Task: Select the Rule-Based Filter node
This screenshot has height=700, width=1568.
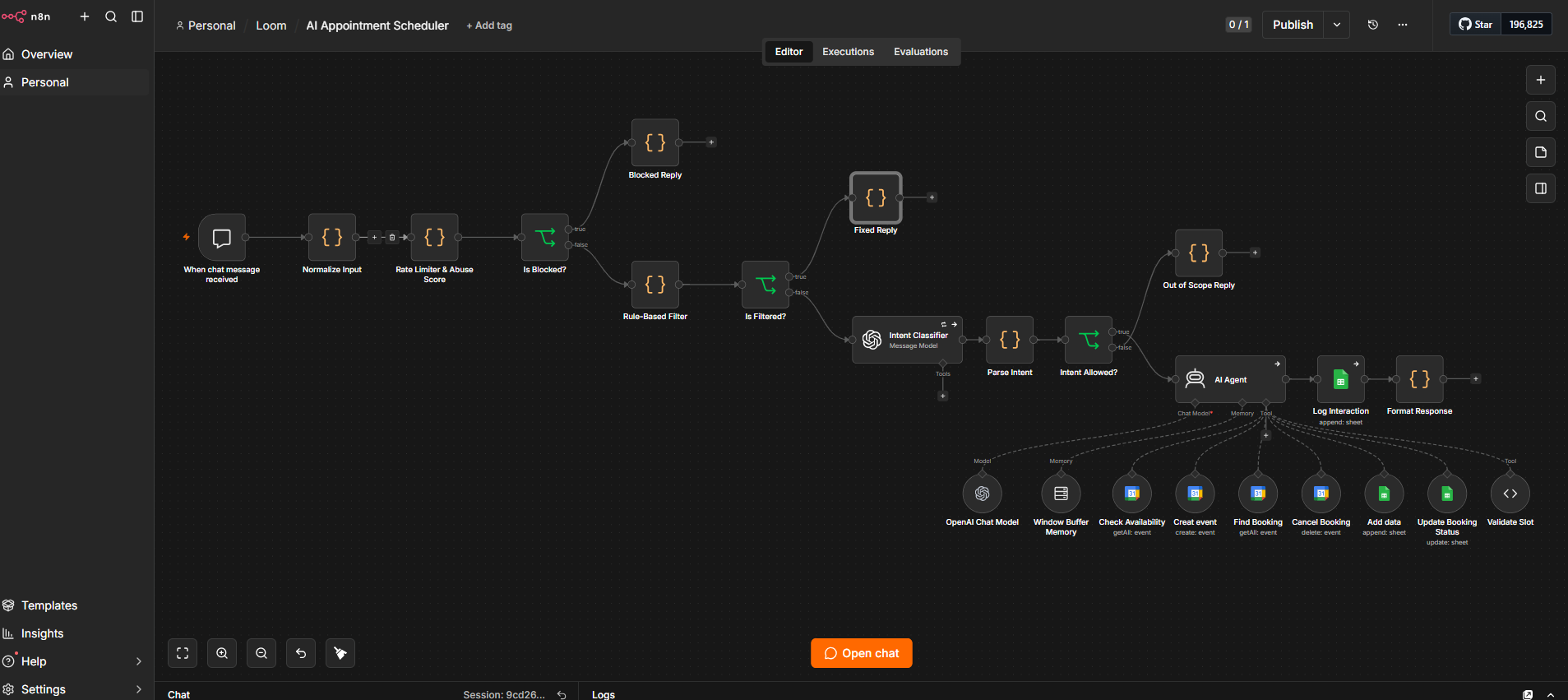Action: click(x=655, y=285)
